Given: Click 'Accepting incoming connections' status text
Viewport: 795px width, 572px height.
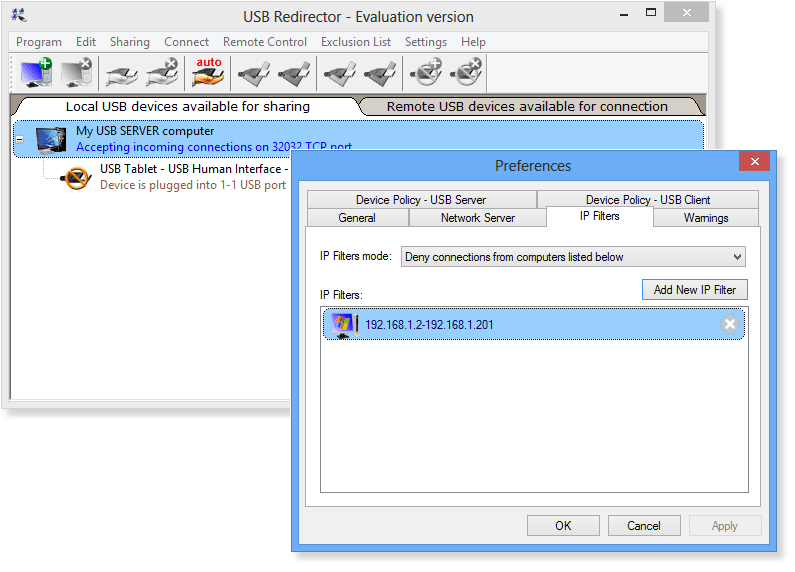Looking at the screenshot, I should [x=213, y=147].
